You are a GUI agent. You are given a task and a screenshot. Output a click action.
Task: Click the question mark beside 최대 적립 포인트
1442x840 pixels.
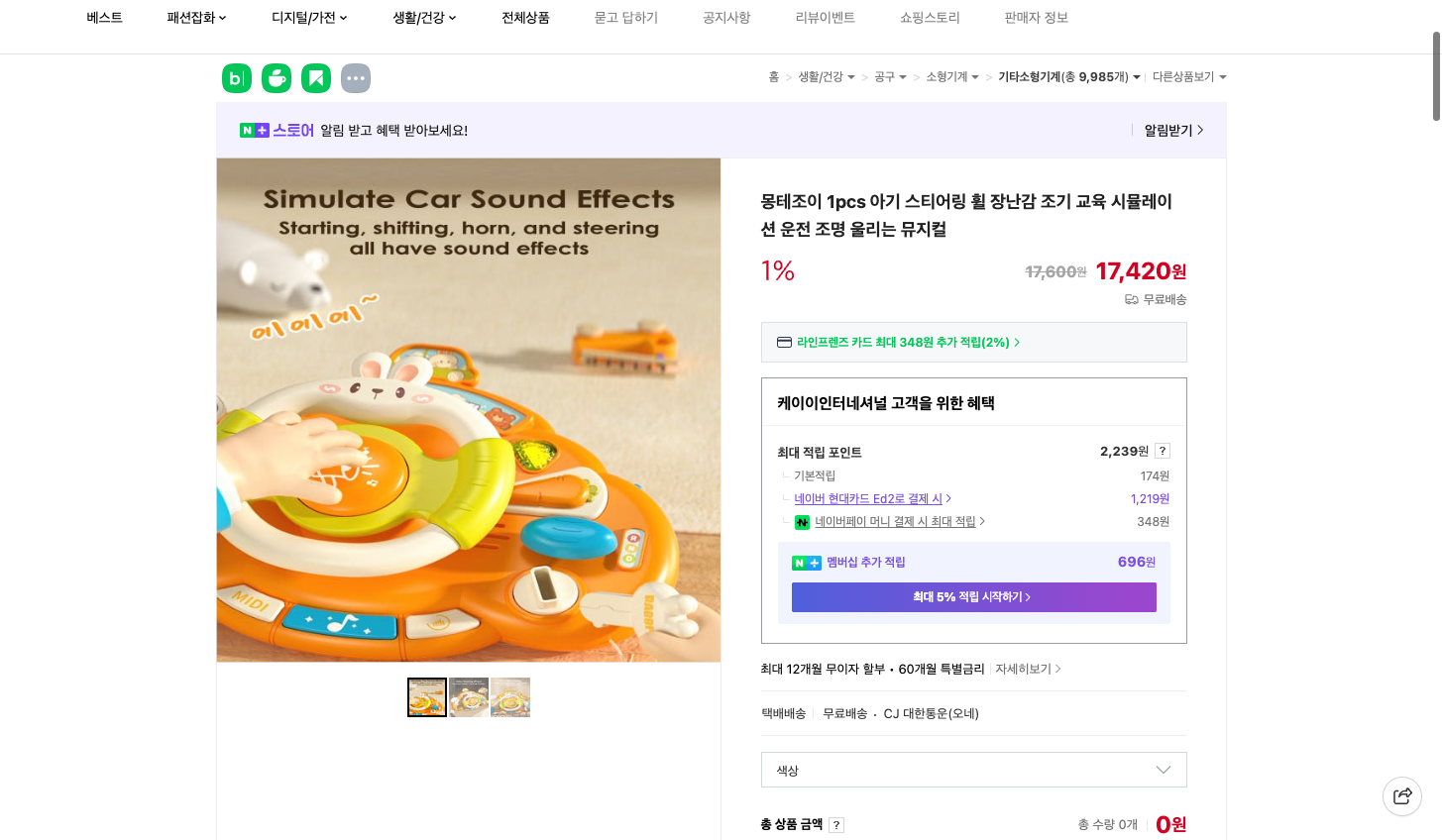(1162, 451)
